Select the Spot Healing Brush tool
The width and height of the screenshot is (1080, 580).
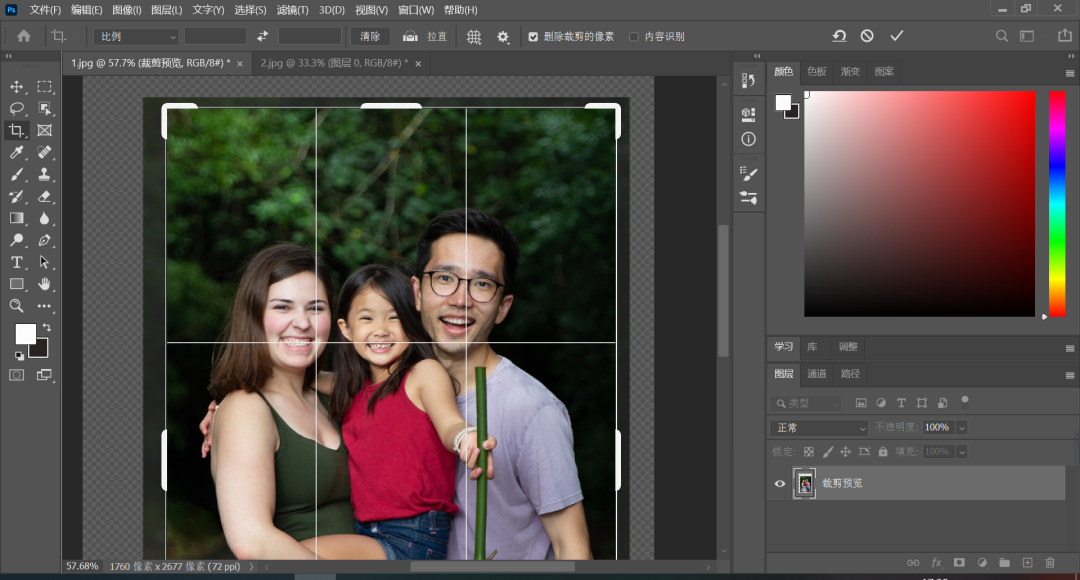[45, 152]
